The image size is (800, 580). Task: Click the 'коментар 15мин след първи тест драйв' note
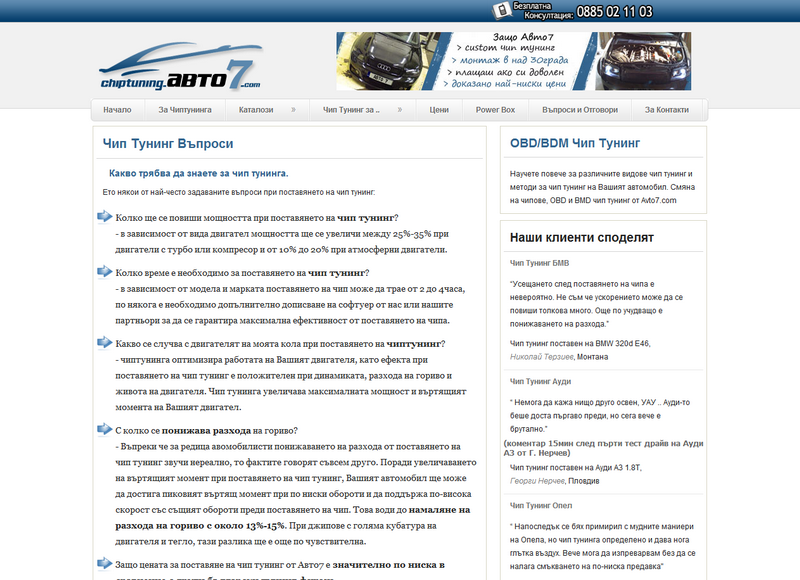pyautogui.click(x=604, y=448)
